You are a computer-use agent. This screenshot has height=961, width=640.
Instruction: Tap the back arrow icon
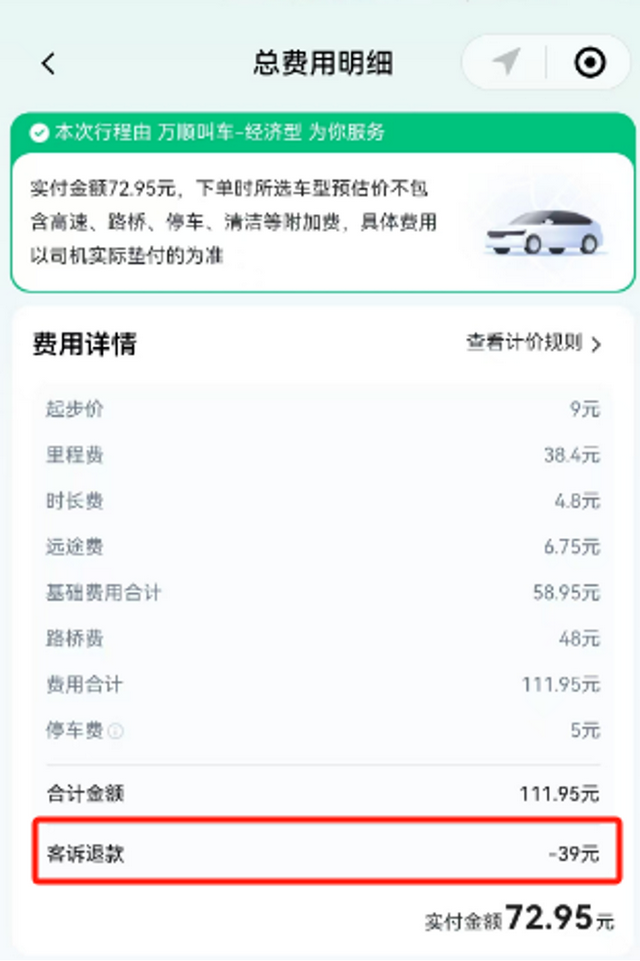pos(48,63)
